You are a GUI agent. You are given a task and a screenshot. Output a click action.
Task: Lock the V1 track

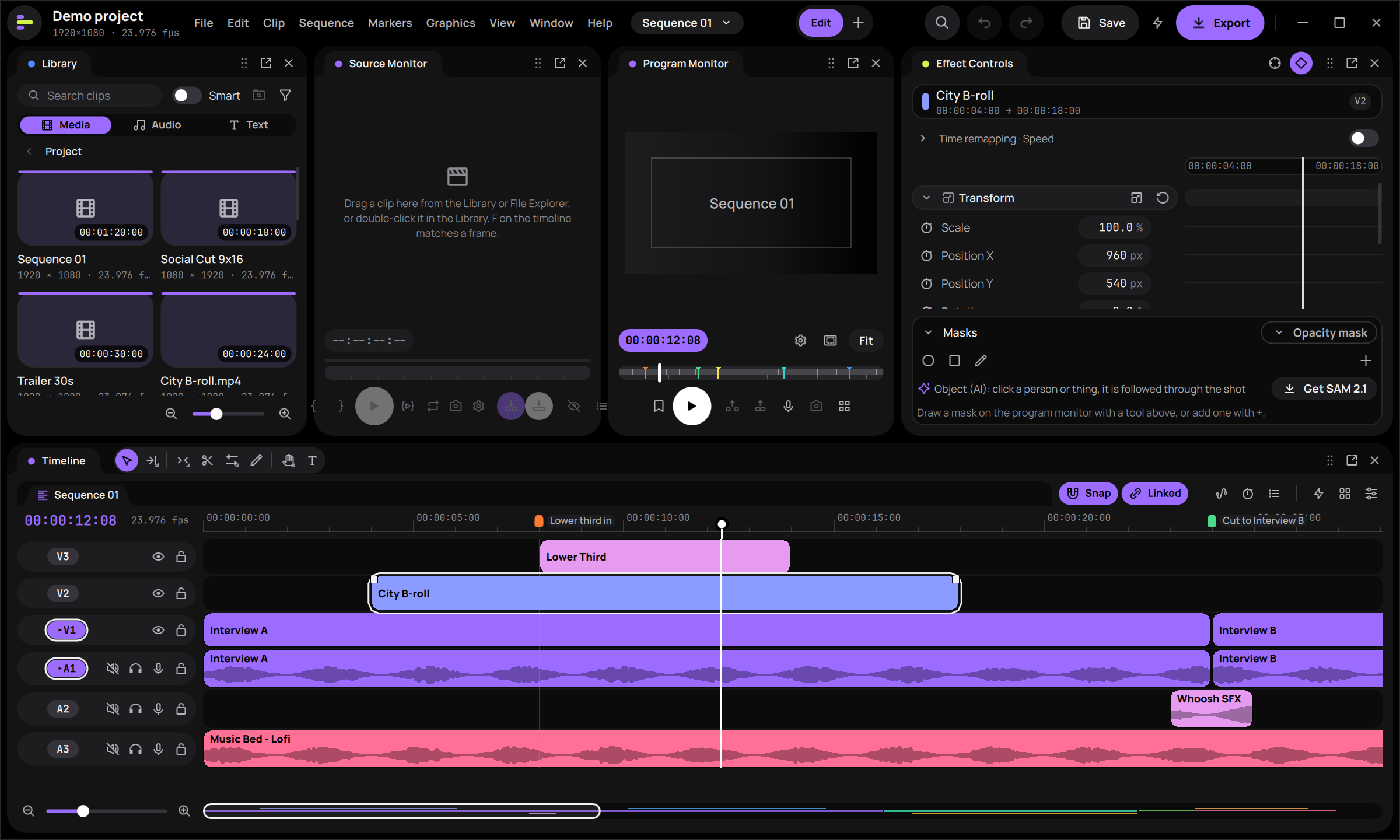point(181,630)
